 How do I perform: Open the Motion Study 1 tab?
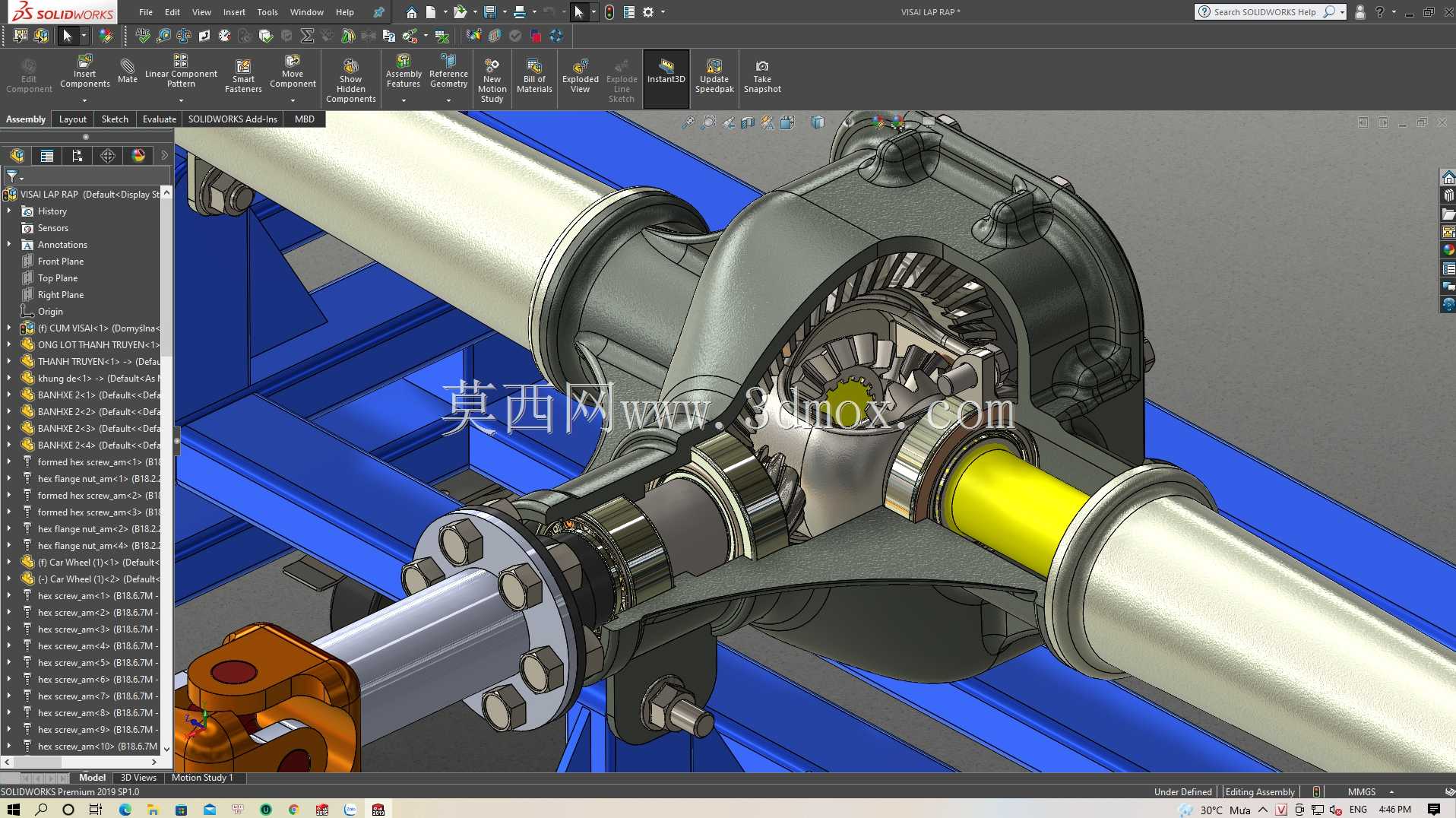pyautogui.click(x=202, y=778)
